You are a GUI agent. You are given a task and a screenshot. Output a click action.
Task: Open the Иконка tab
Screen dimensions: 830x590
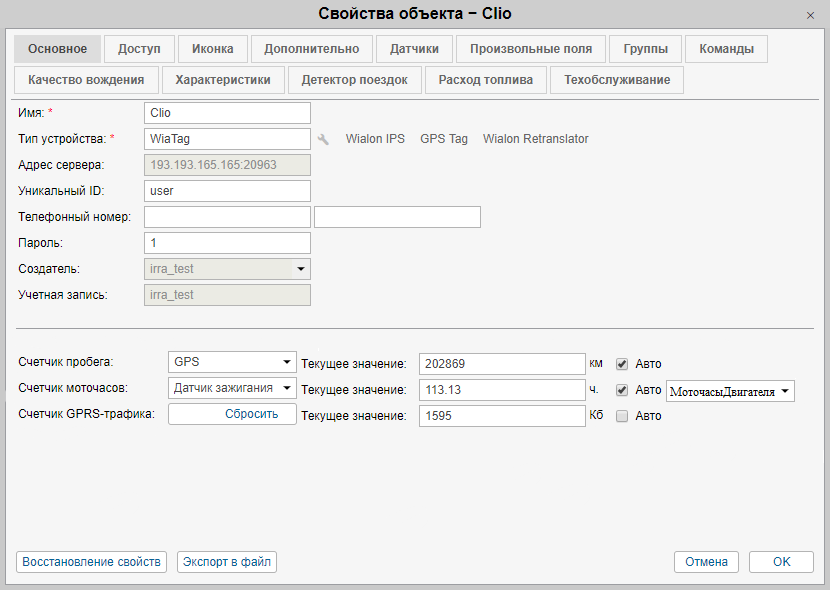(213, 49)
